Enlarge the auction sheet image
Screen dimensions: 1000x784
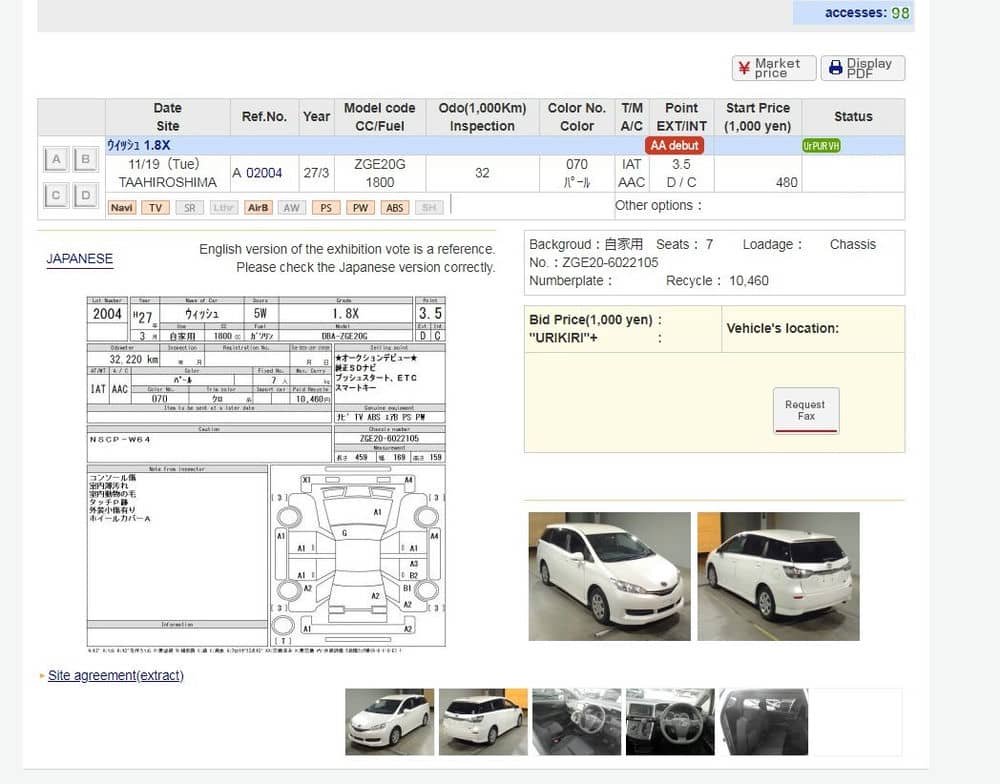[266, 472]
